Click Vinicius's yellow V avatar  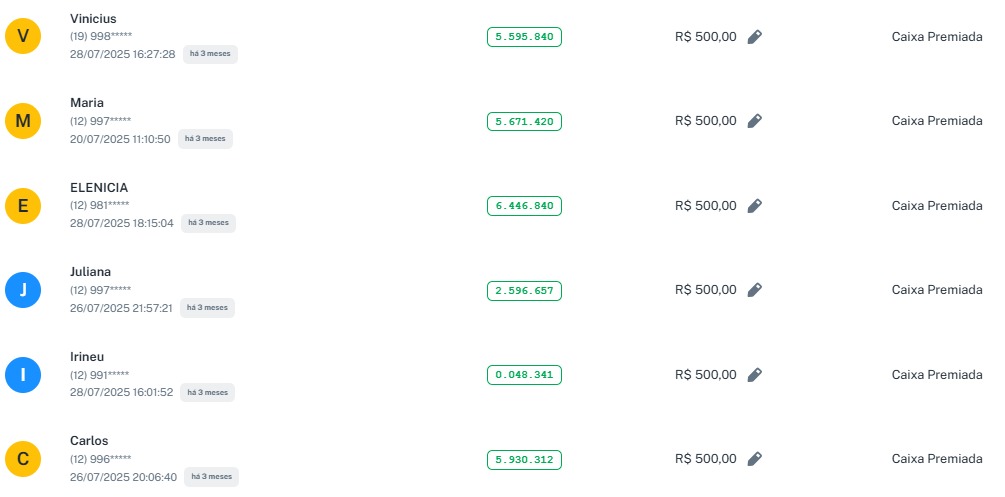point(23,37)
